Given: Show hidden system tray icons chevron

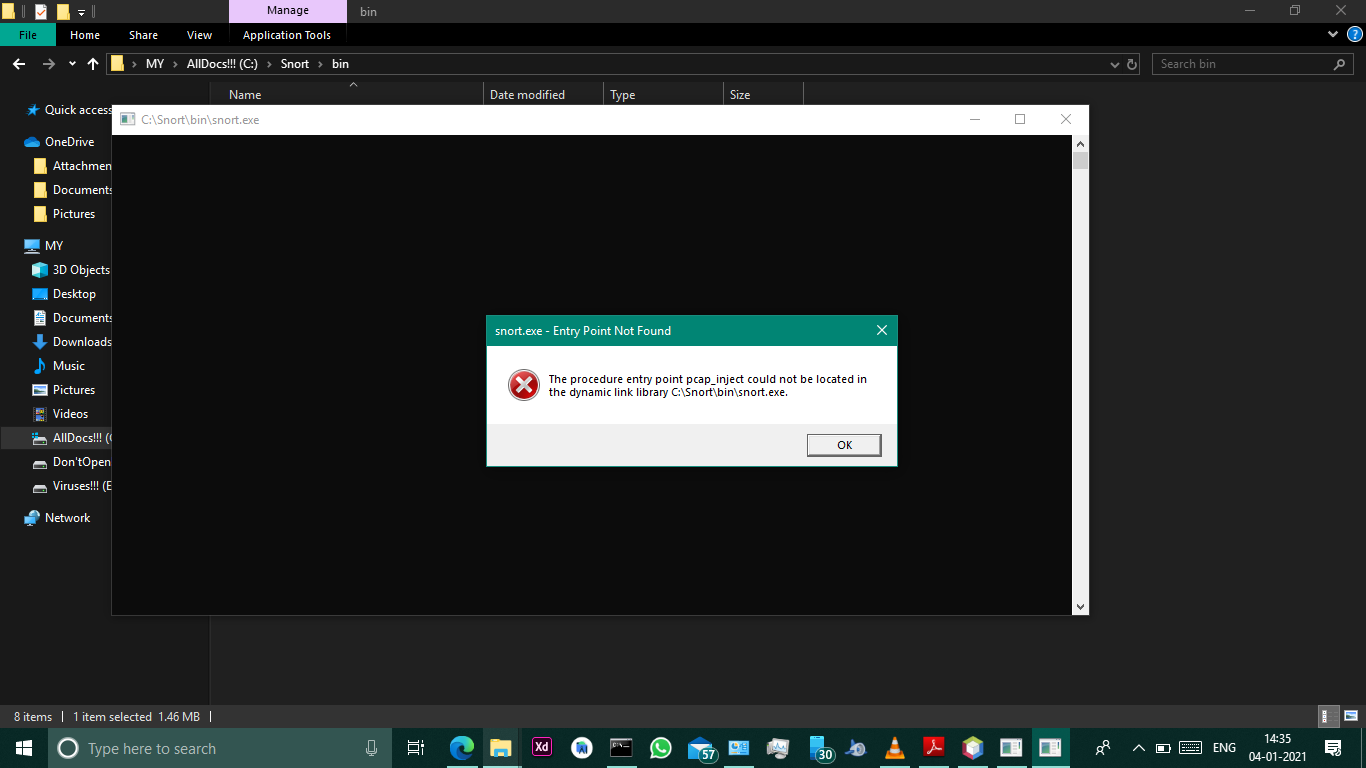Looking at the screenshot, I should click(x=1138, y=748).
